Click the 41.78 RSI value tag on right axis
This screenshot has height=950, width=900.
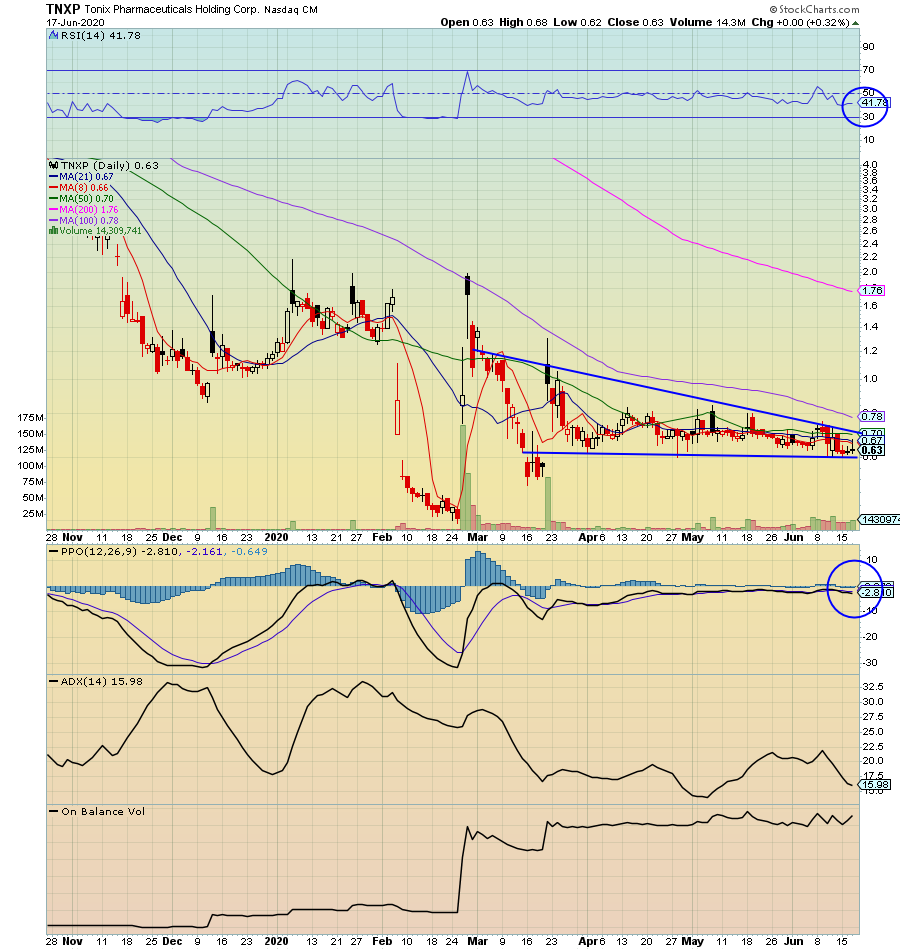point(875,103)
